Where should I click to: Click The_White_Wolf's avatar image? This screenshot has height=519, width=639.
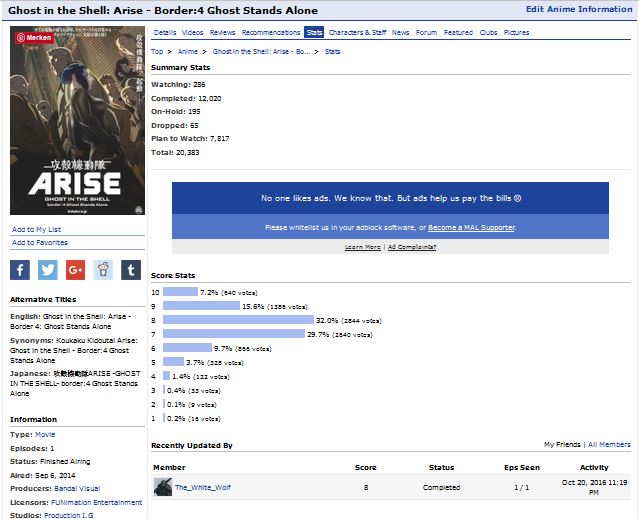162,487
